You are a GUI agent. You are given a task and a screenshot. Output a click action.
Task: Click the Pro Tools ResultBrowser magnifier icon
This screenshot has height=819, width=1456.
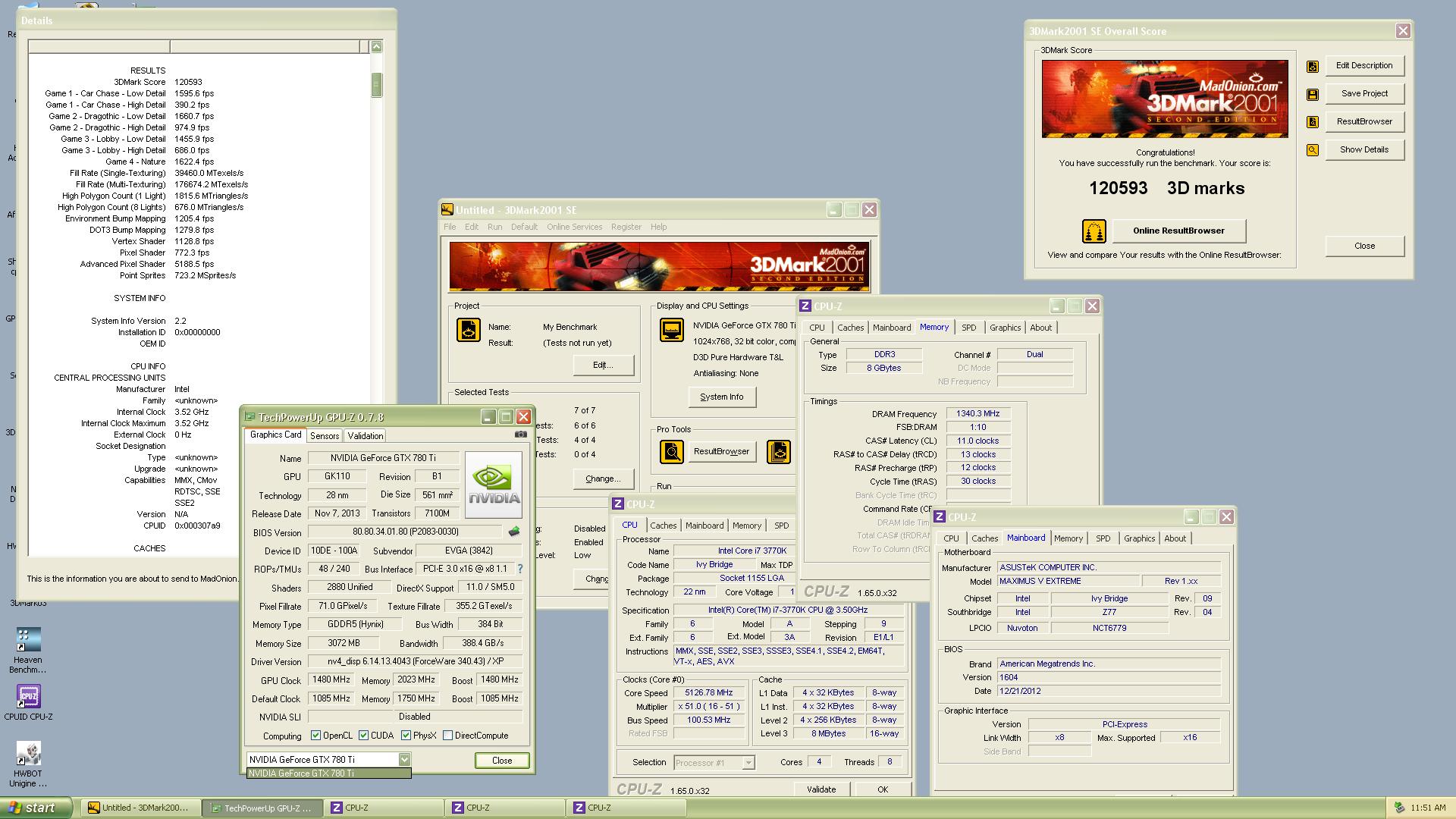pyautogui.click(x=671, y=452)
